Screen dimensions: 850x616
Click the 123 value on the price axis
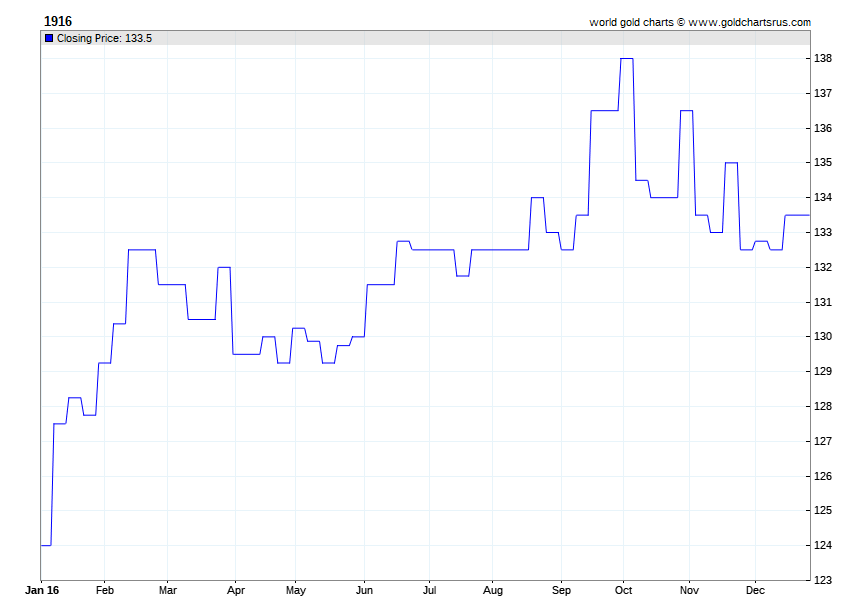click(824, 580)
